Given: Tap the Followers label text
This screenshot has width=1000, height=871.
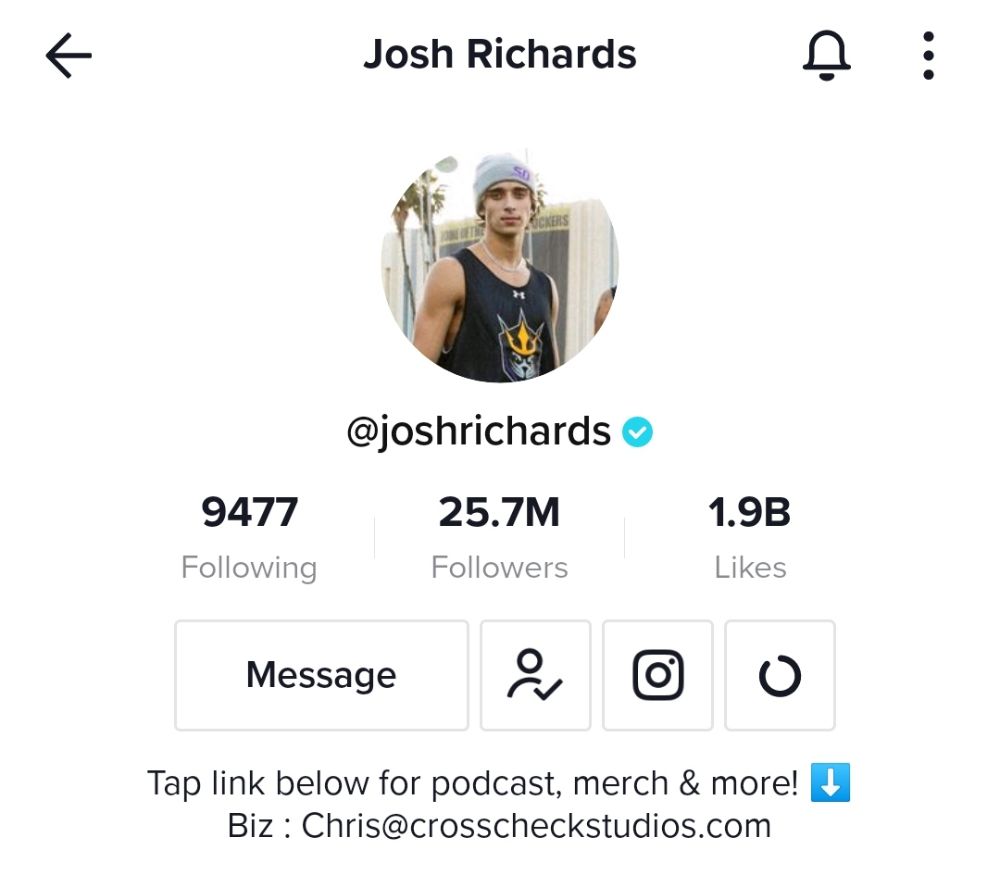Looking at the screenshot, I should [499, 567].
